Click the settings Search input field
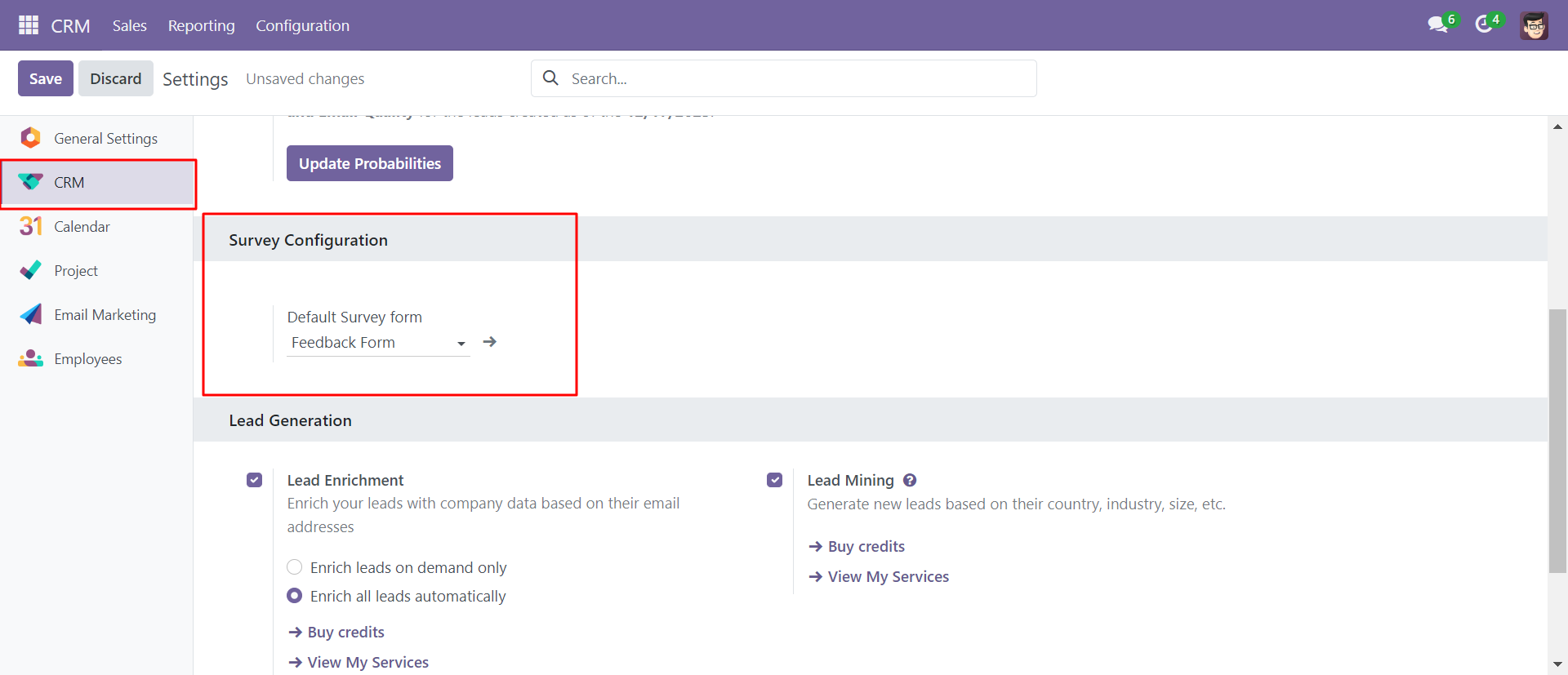 click(x=784, y=78)
